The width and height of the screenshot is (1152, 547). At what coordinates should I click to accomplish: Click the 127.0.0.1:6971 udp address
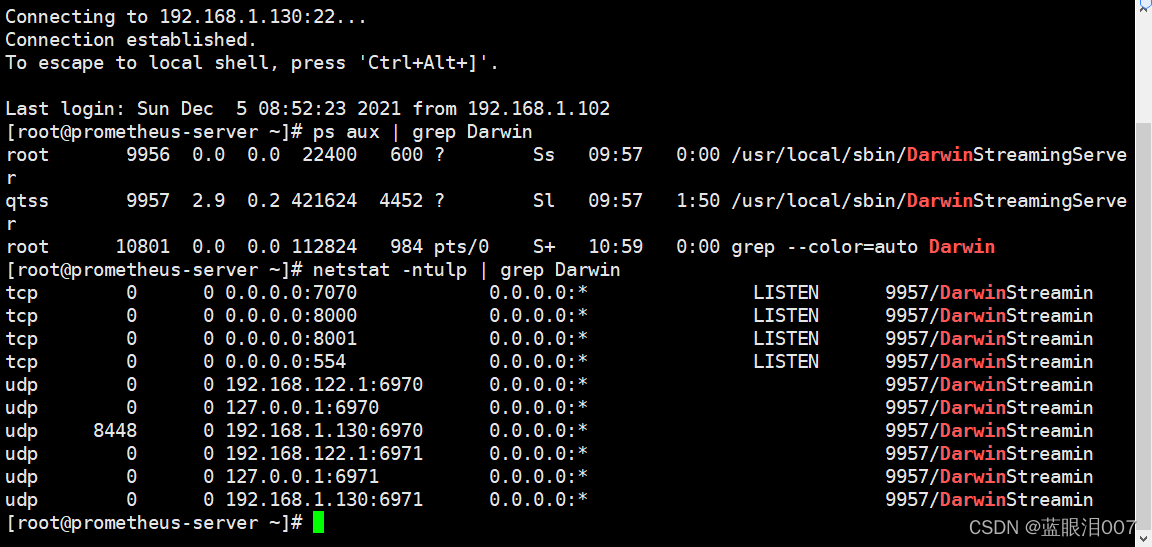[x=302, y=477]
